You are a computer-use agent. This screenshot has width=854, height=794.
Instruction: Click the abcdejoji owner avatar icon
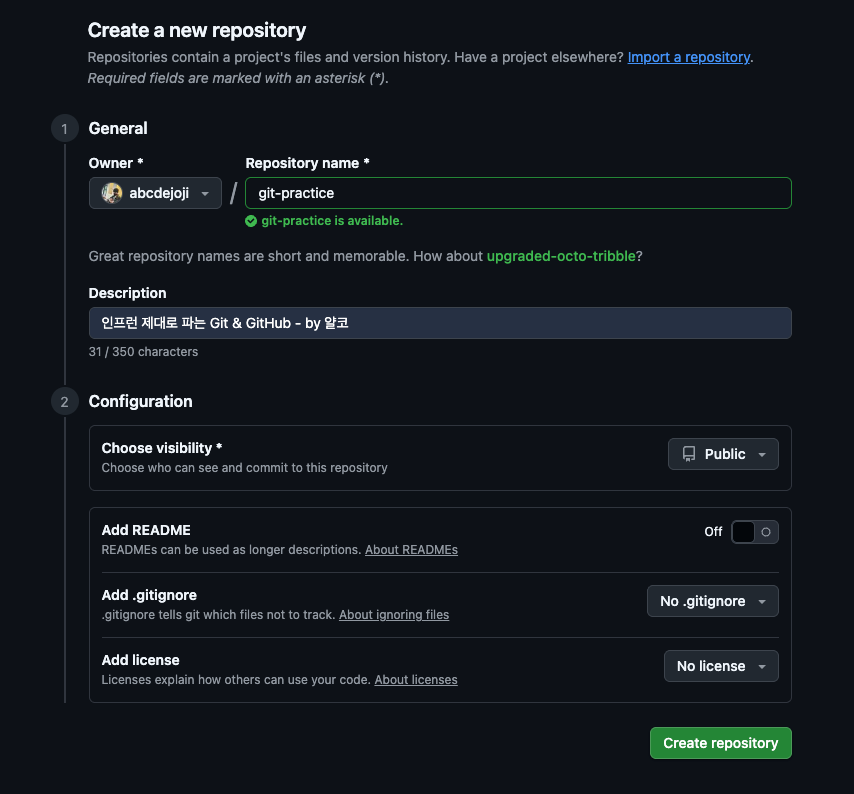coord(112,193)
